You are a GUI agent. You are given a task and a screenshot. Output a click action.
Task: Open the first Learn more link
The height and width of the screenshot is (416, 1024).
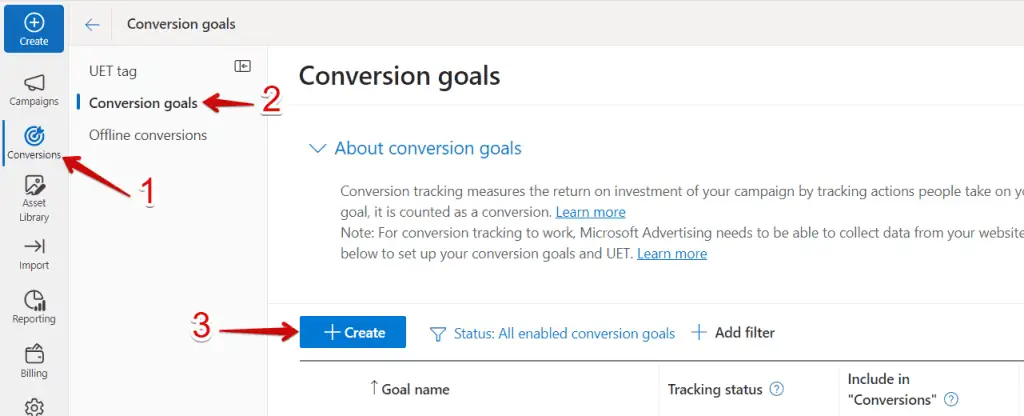click(x=590, y=212)
